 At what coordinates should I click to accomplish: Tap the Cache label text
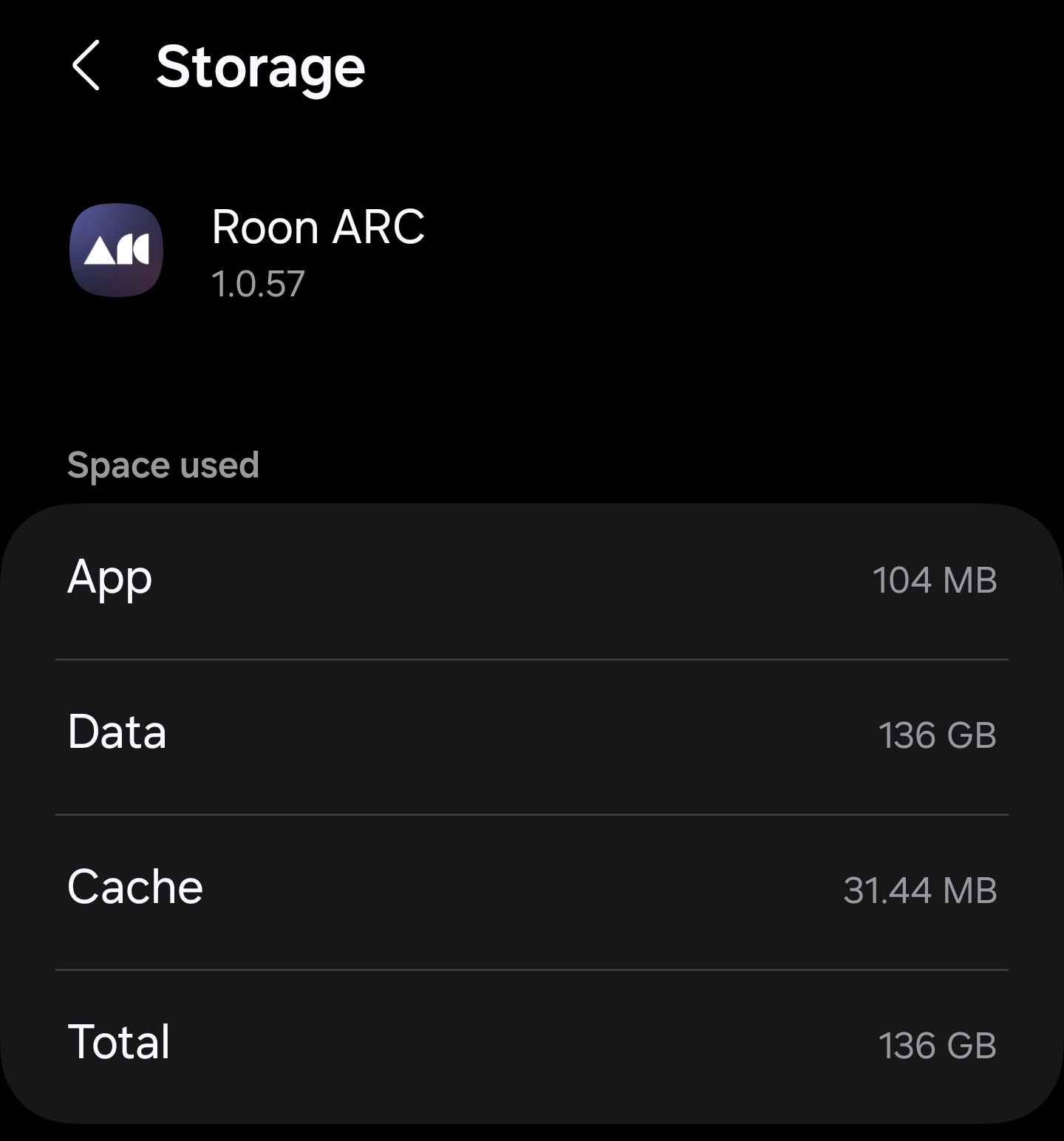tap(135, 888)
